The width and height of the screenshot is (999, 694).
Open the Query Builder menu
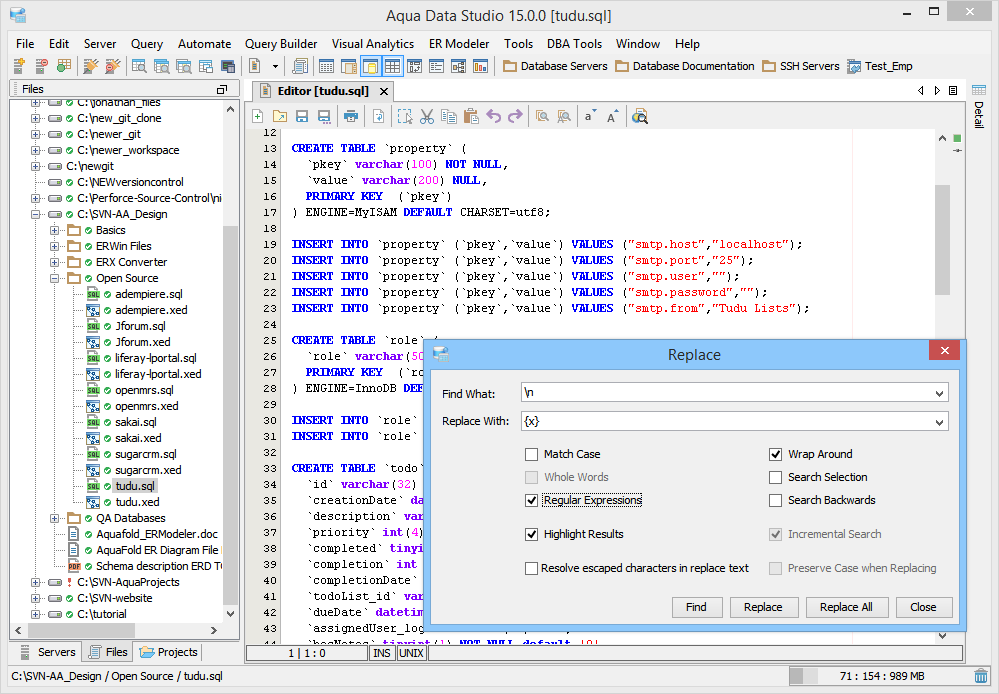(x=281, y=44)
